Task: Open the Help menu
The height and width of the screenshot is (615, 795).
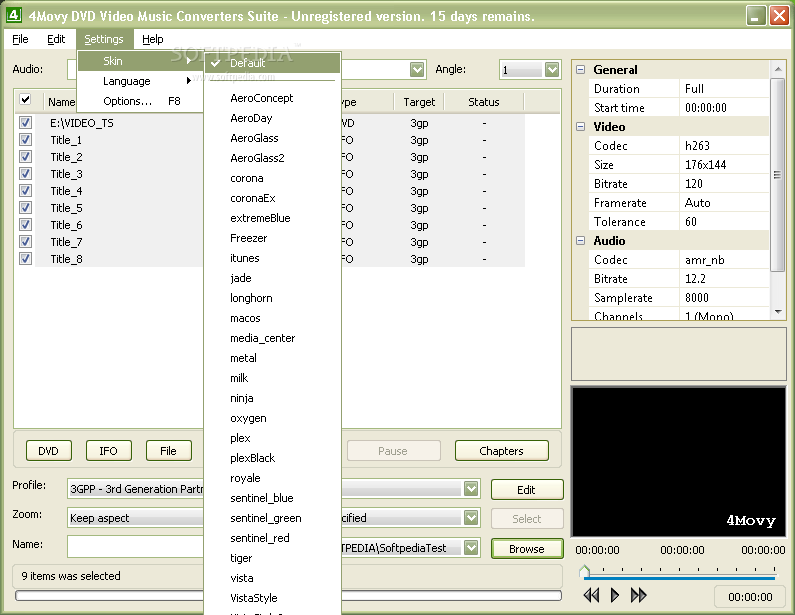Action: point(153,39)
